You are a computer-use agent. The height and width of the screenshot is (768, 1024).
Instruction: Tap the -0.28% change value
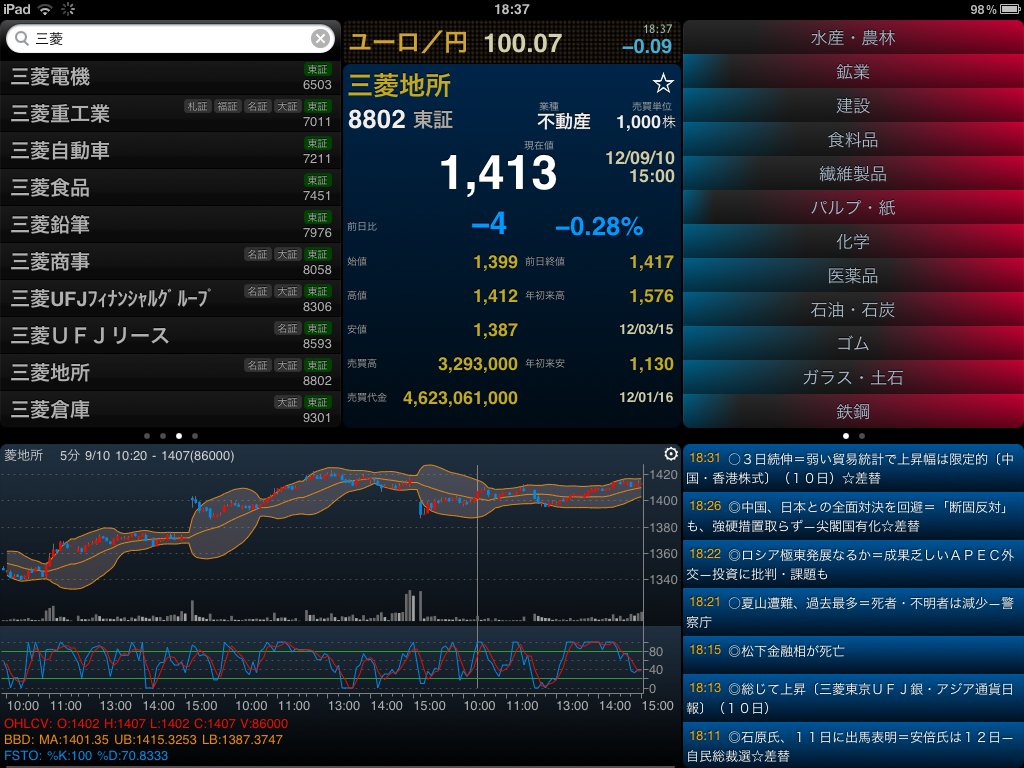click(599, 227)
